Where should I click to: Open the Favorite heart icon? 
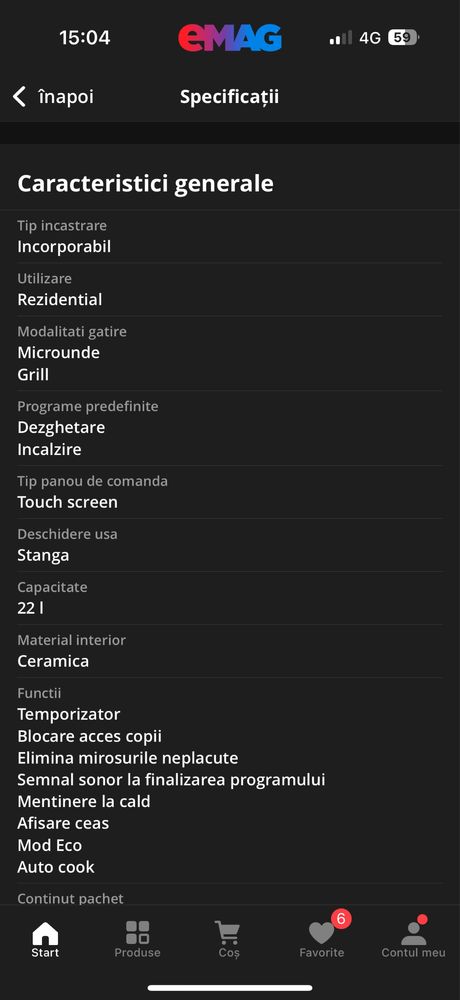(x=322, y=933)
